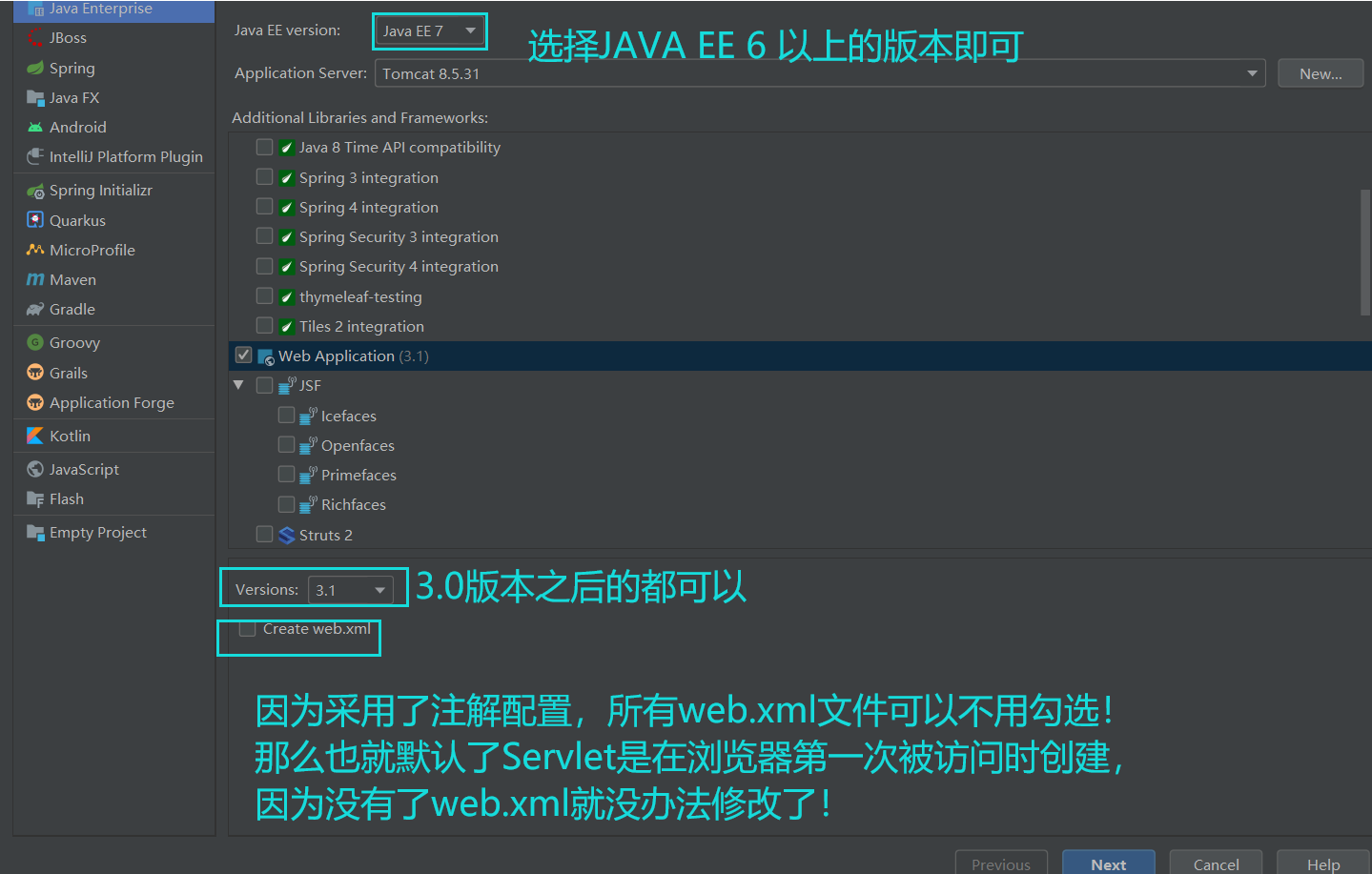Select the Openfaces row label

[358, 445]
